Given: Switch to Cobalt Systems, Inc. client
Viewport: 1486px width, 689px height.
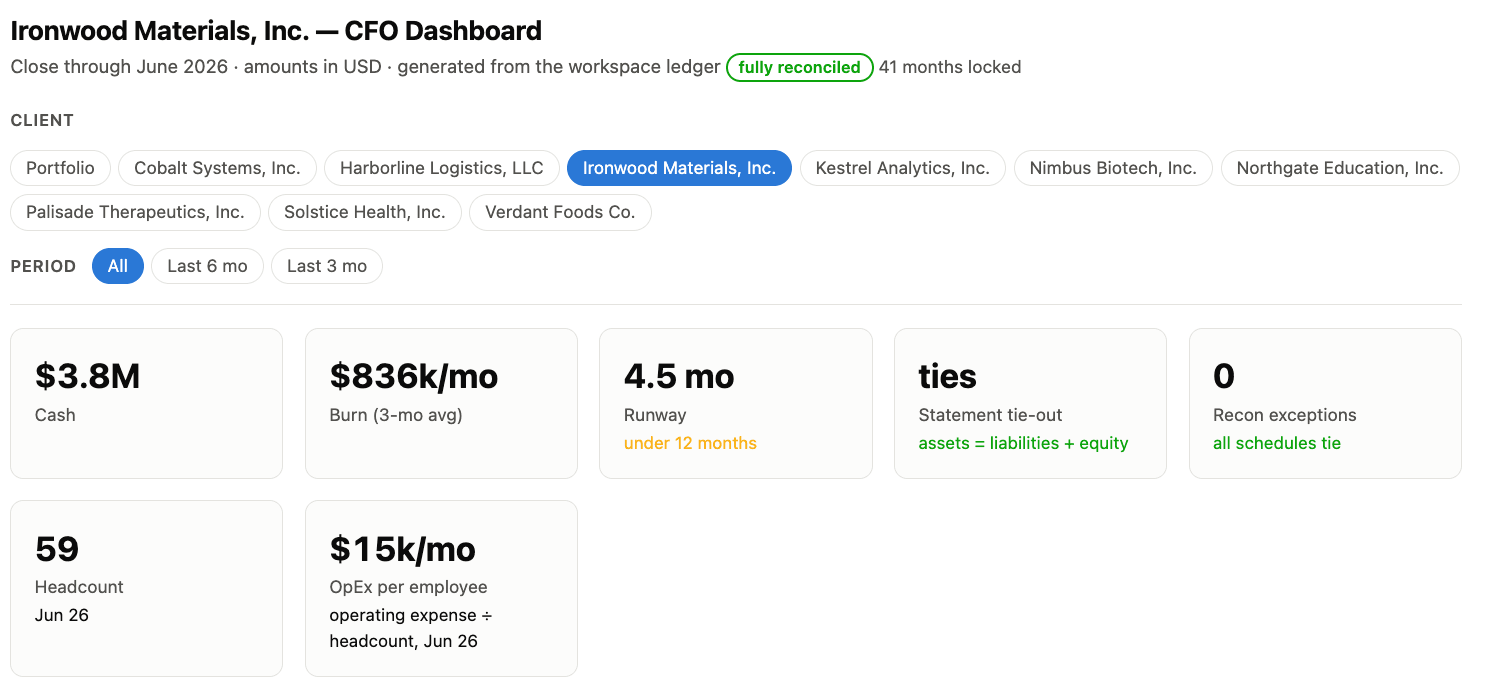Looking at the screenshot, I should point(217,168).
